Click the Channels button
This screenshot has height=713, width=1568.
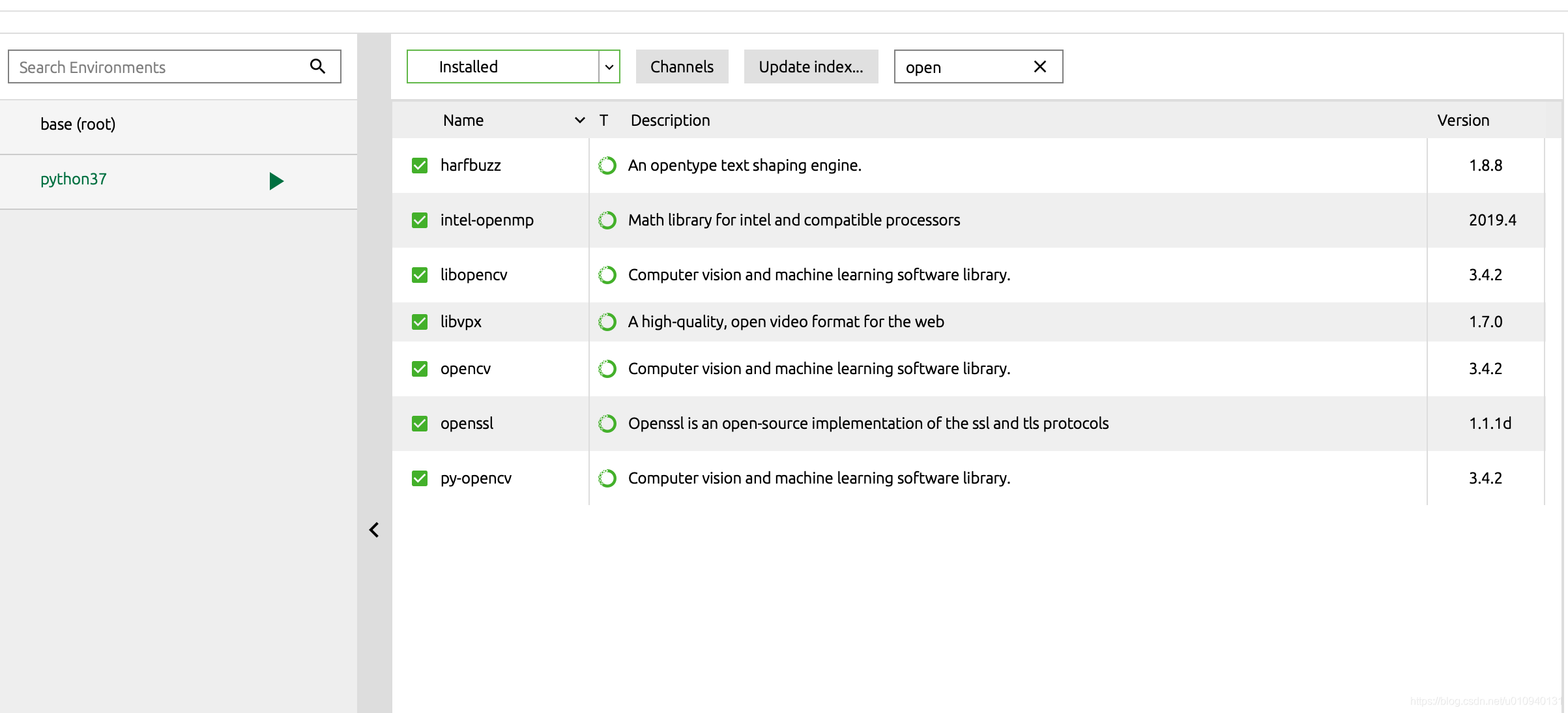coord(682,66)
